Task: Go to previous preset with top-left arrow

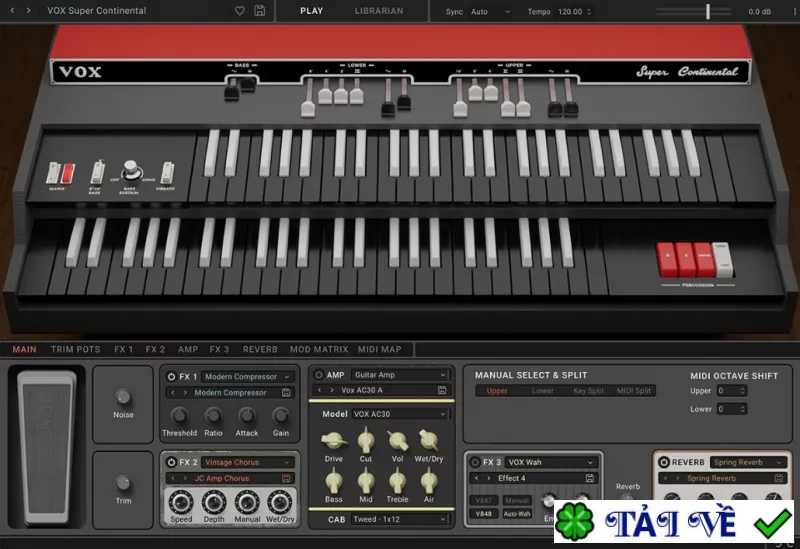Action: click(13, 11)
